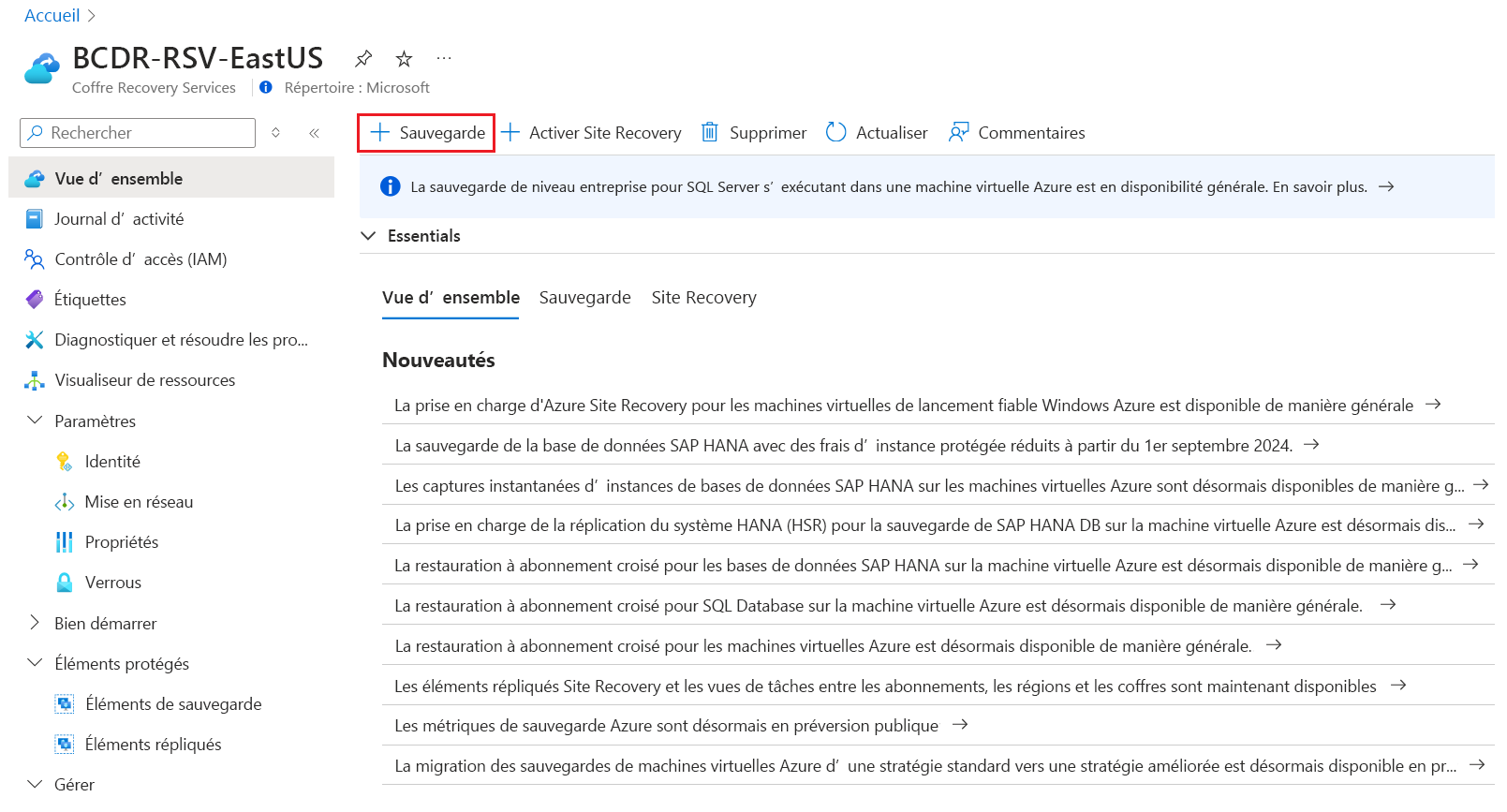Screen dimensions: 1507x812
Task: Switch to the Site Recovery tab
Action: pyautogui.click(x=704, y=298)
